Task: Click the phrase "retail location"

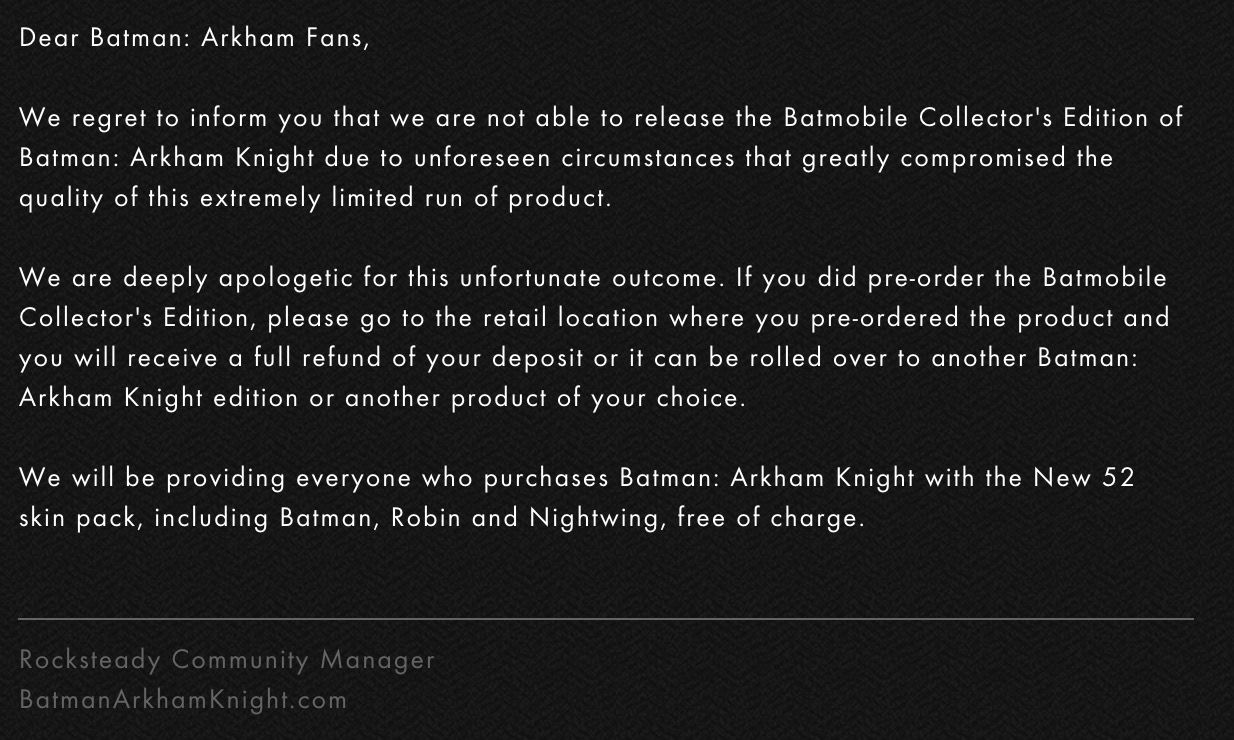Action: 571,318
